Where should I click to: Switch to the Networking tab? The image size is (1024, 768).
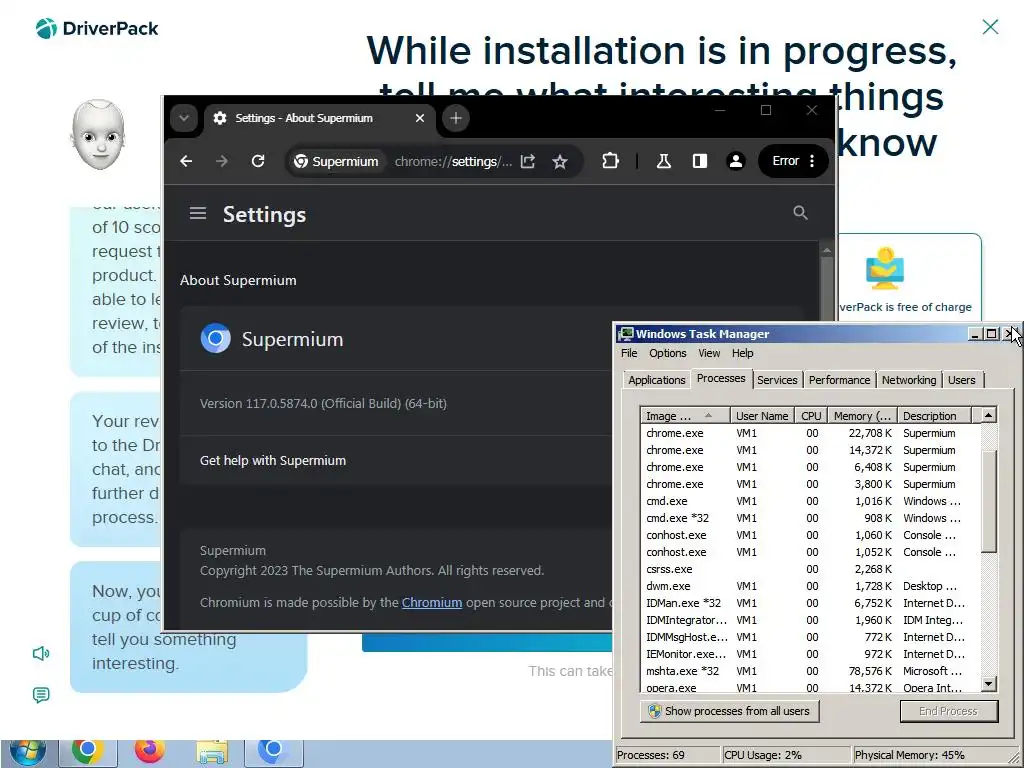tap(908, 380)
